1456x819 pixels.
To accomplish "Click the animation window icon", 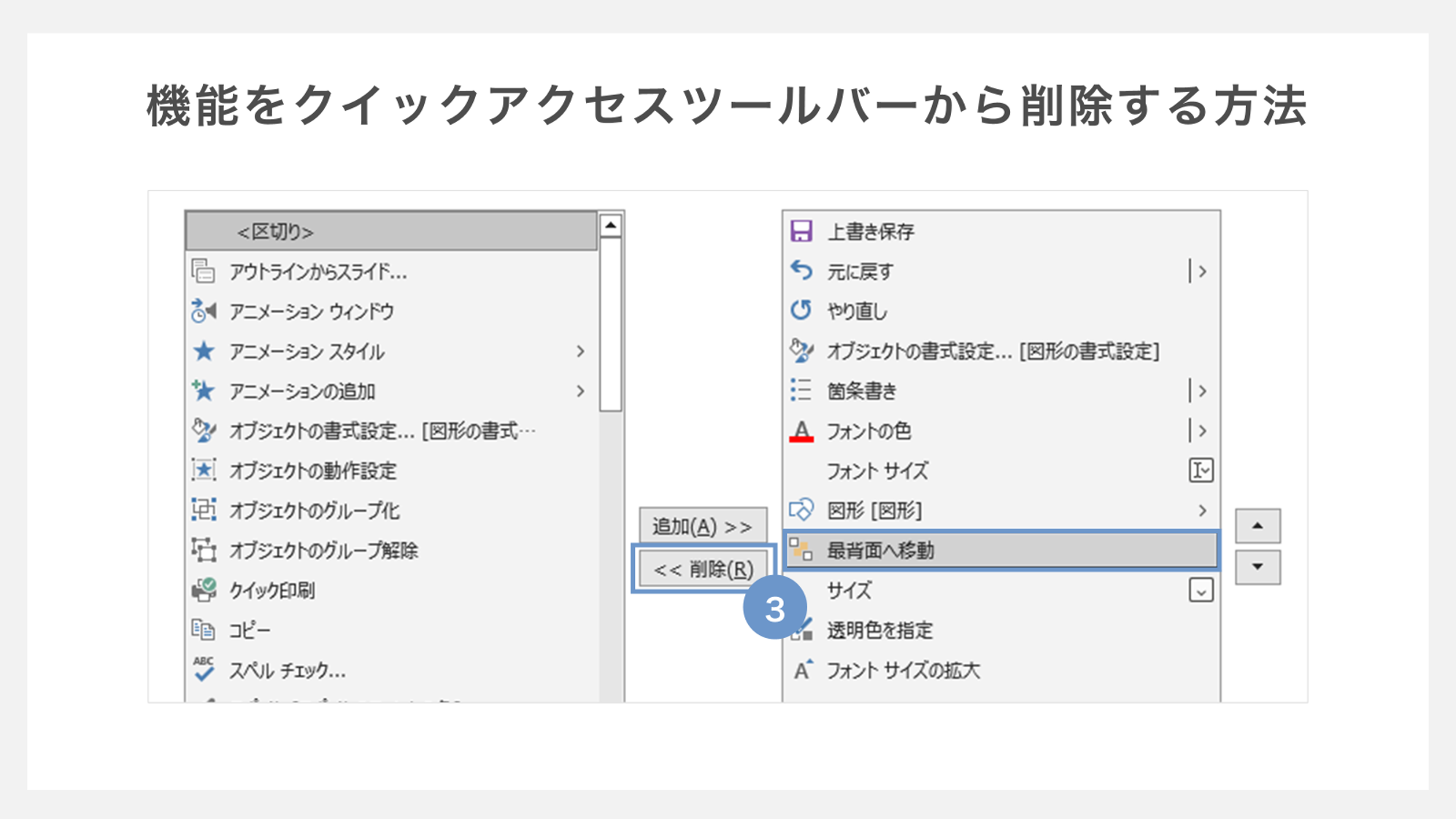I will tap(204, 311).
